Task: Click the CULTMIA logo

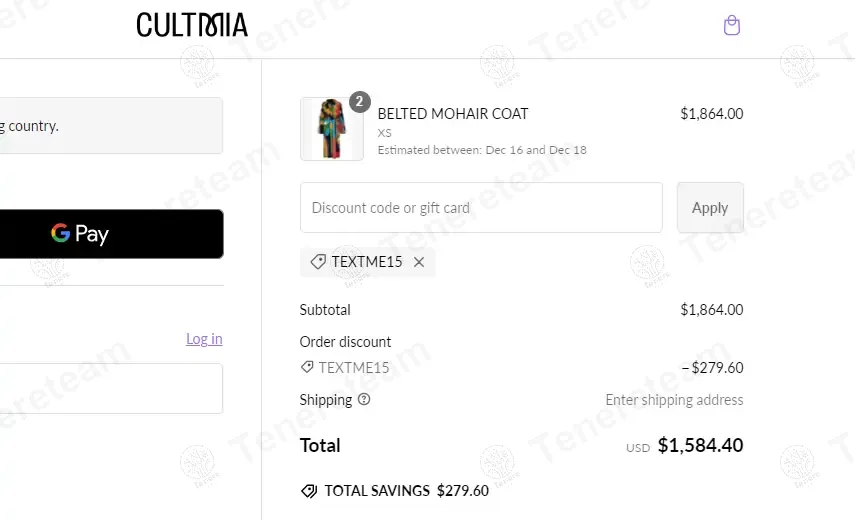Action: [x=192, y=25]
